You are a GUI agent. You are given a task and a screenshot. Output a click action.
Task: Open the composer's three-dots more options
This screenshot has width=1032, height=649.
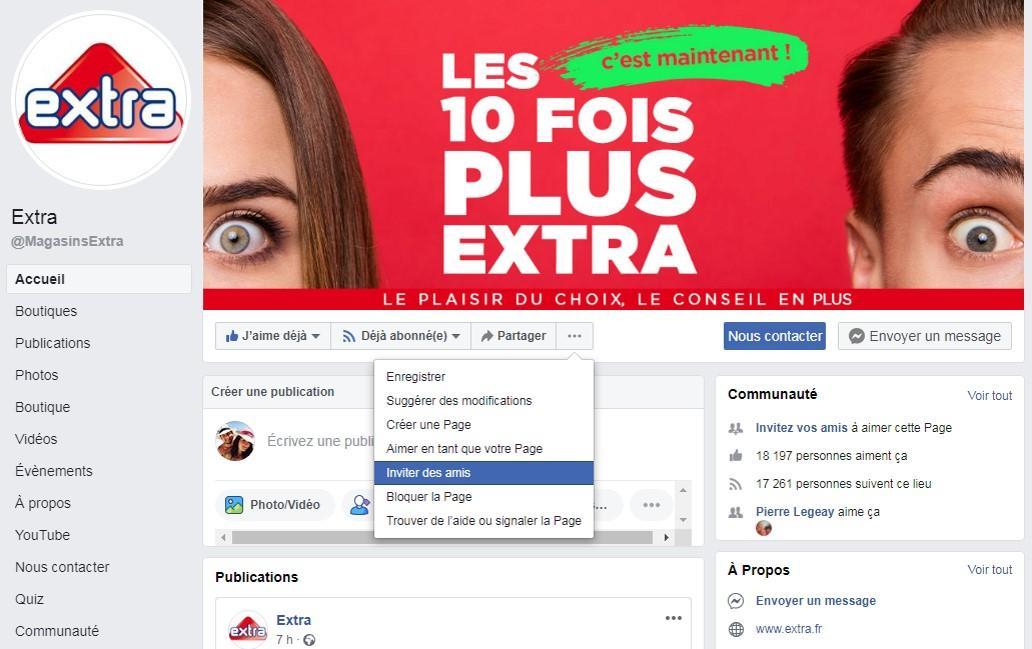coord(652,505)
